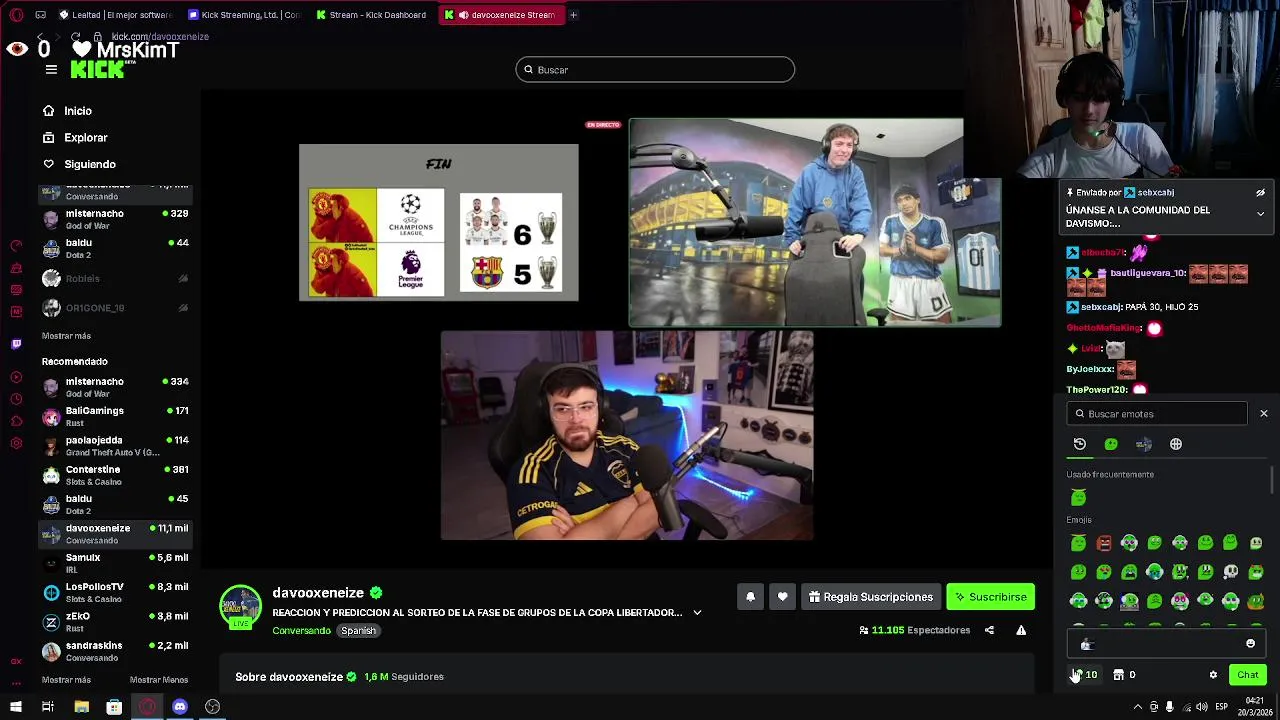Open LosPollosTV channel in sidebar
The height and width of the screenshot is (720, 1280).
pos(115,592)
